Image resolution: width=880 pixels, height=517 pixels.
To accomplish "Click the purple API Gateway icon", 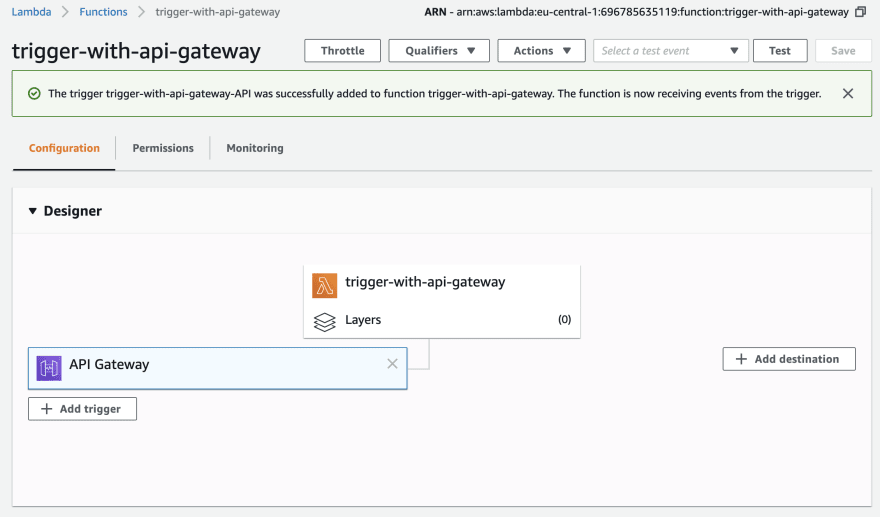I will [49, 368].
